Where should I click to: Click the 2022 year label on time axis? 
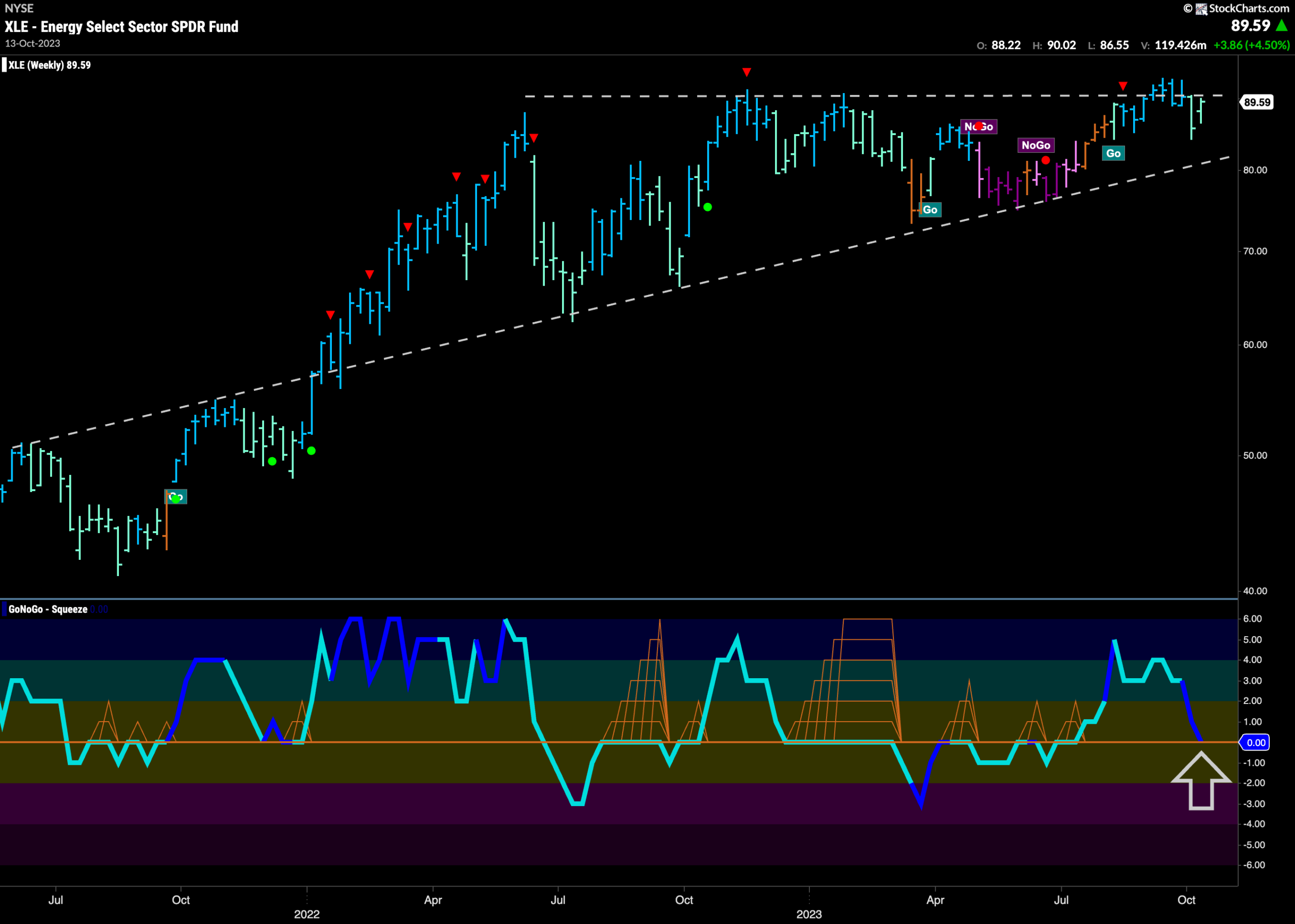[x=307, y=914]
